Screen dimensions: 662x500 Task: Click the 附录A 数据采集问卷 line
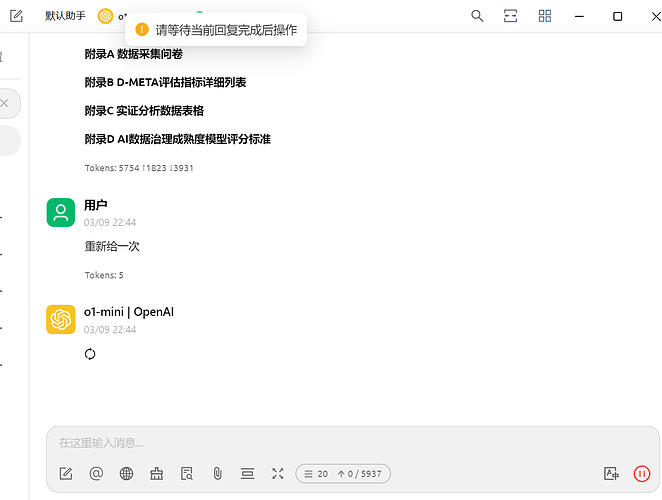coord(133,54)
